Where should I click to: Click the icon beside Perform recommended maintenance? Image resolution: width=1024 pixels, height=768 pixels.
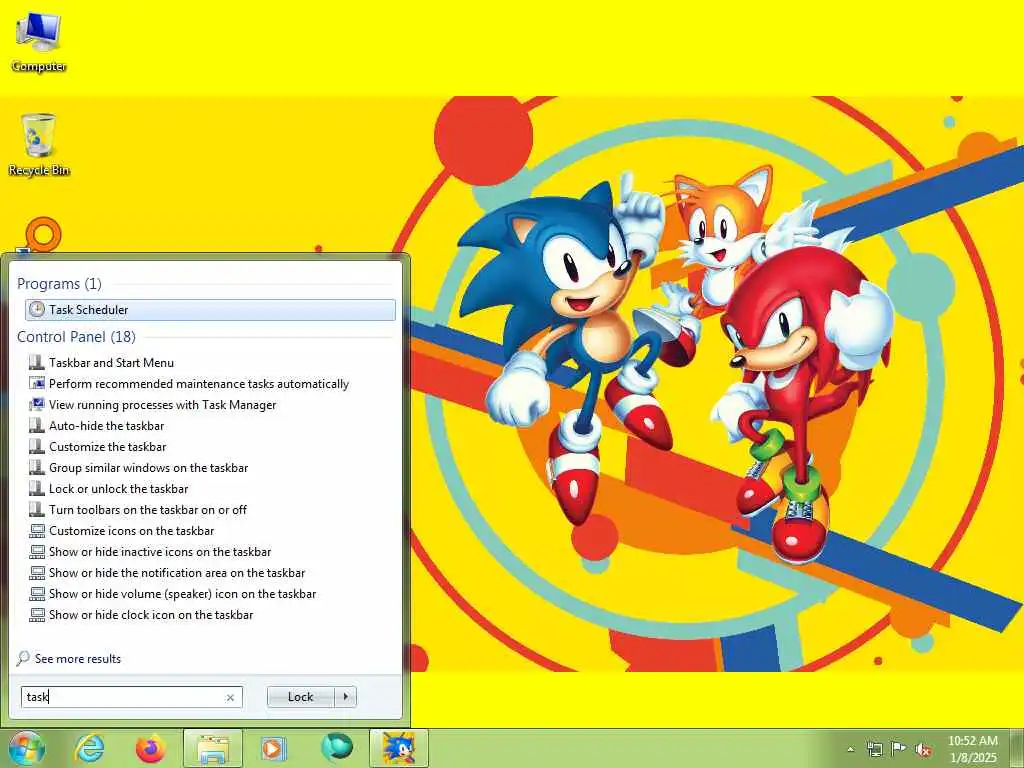37,383
